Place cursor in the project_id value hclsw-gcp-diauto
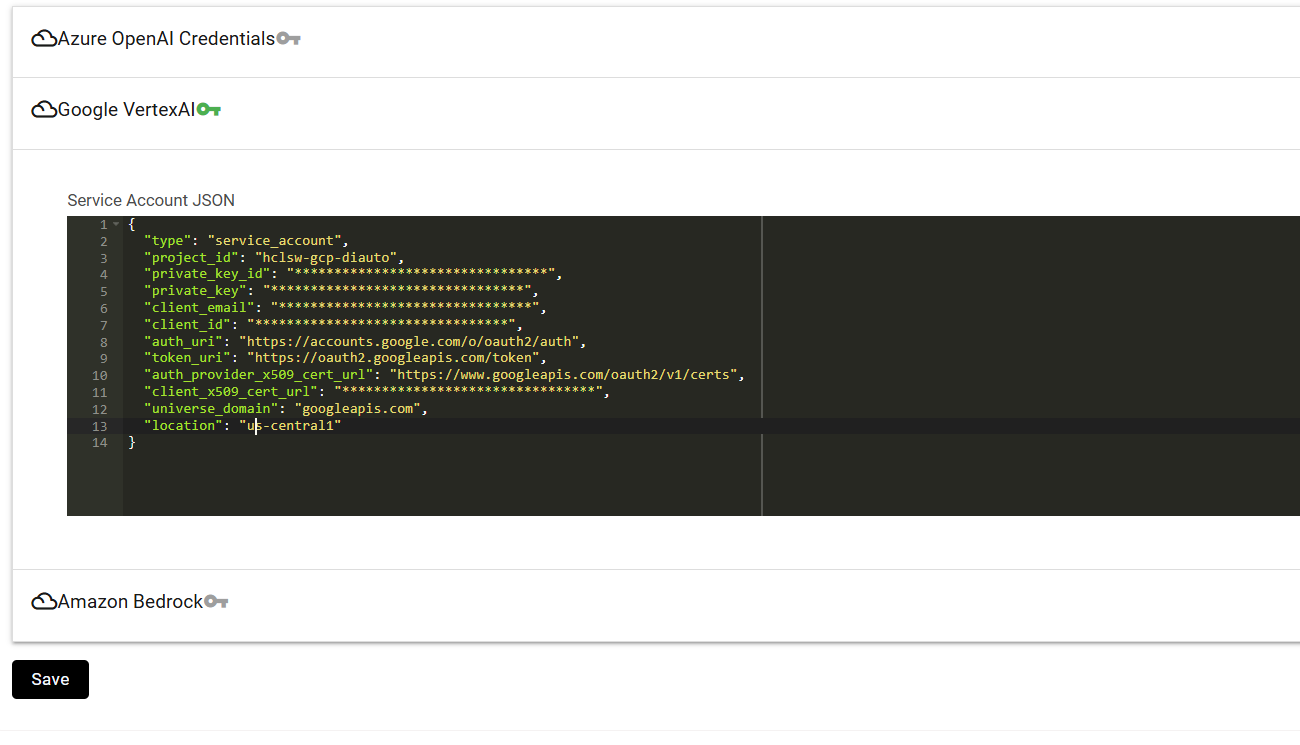 point(325,258)
